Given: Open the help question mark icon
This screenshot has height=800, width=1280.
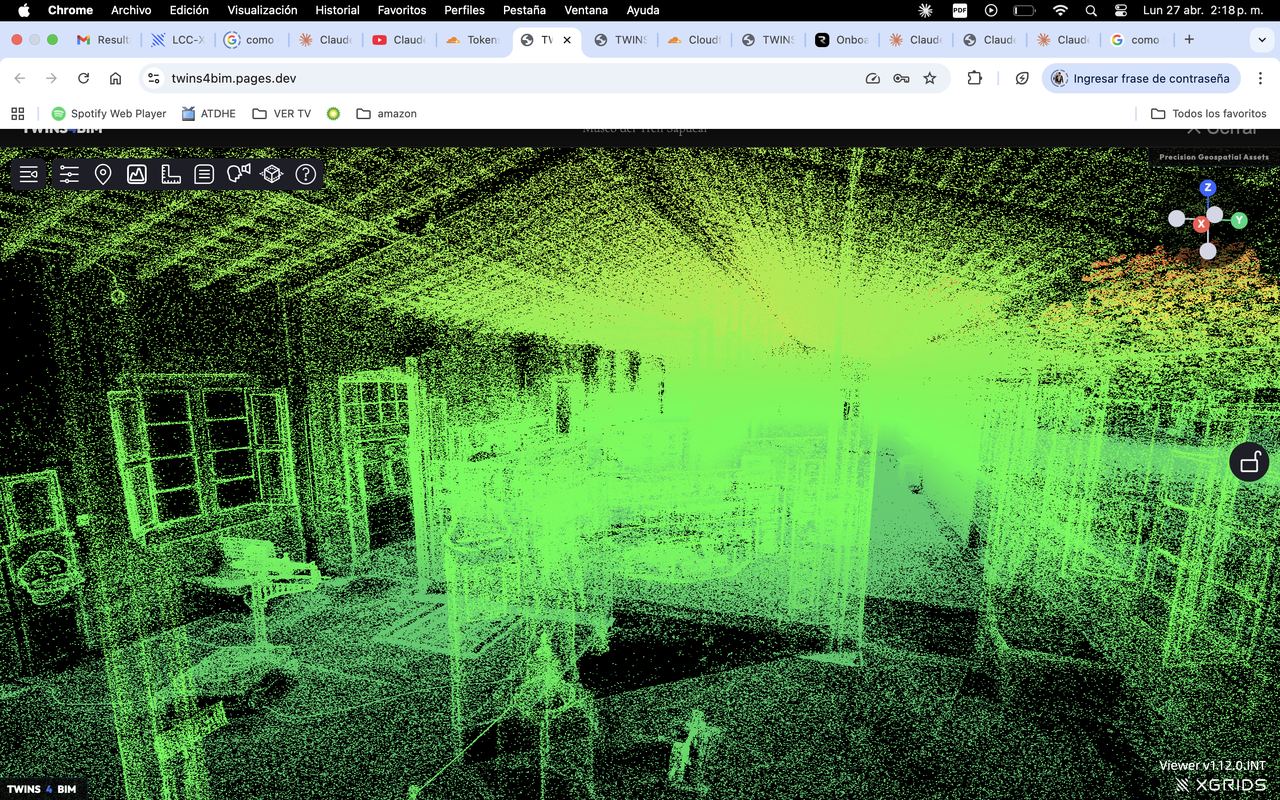Looking at the screenshot, I should point(306,175).
